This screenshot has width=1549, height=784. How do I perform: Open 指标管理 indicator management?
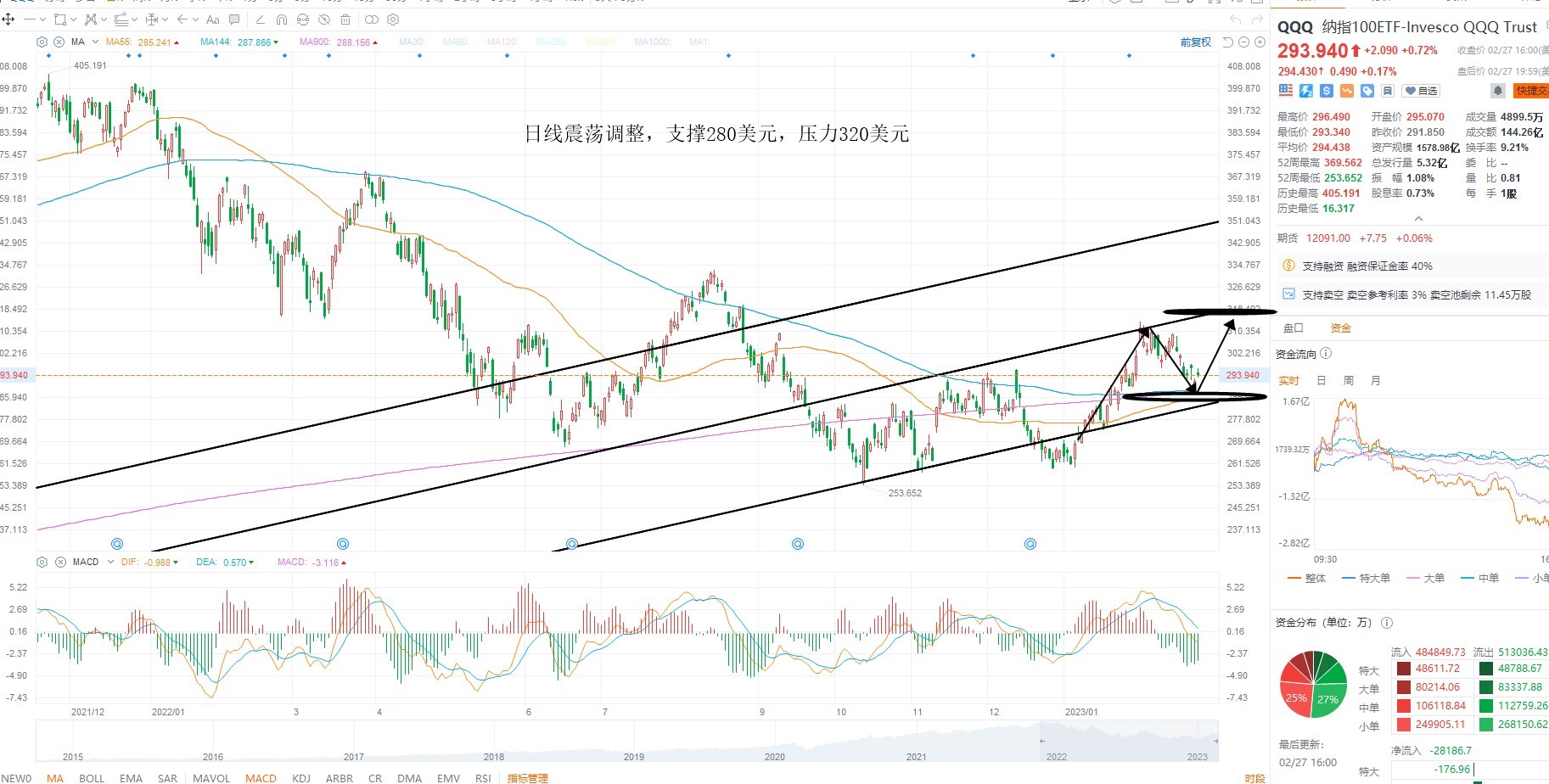[x=527, y=778]
